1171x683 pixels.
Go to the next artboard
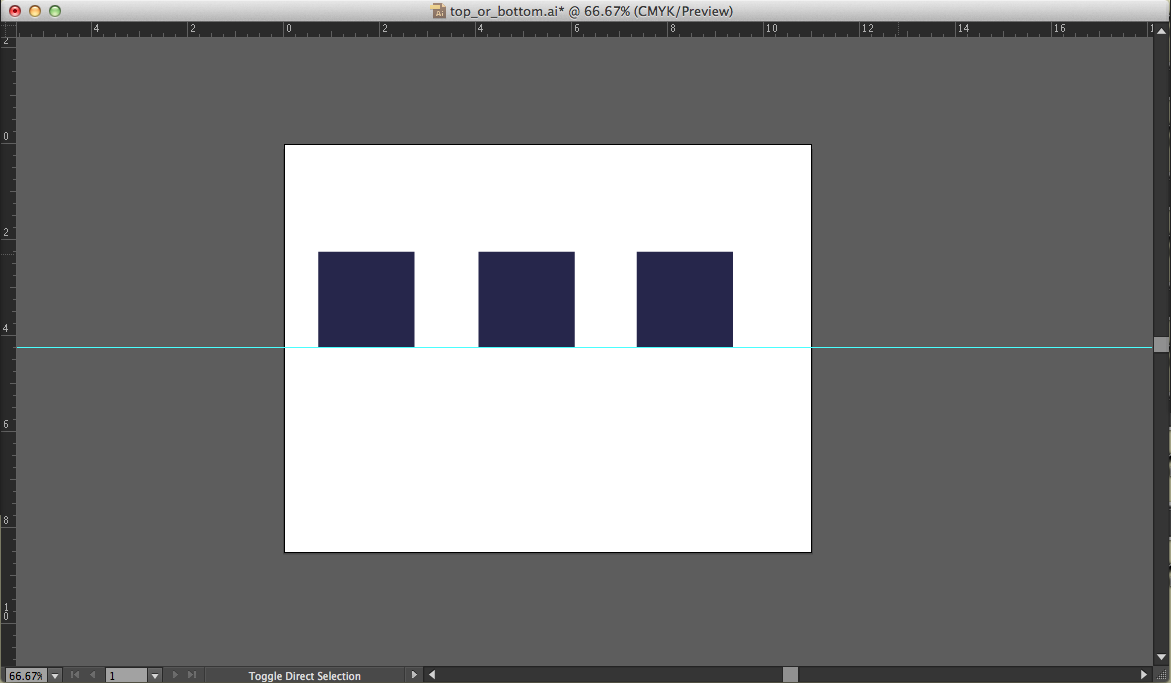pos(176,675)
